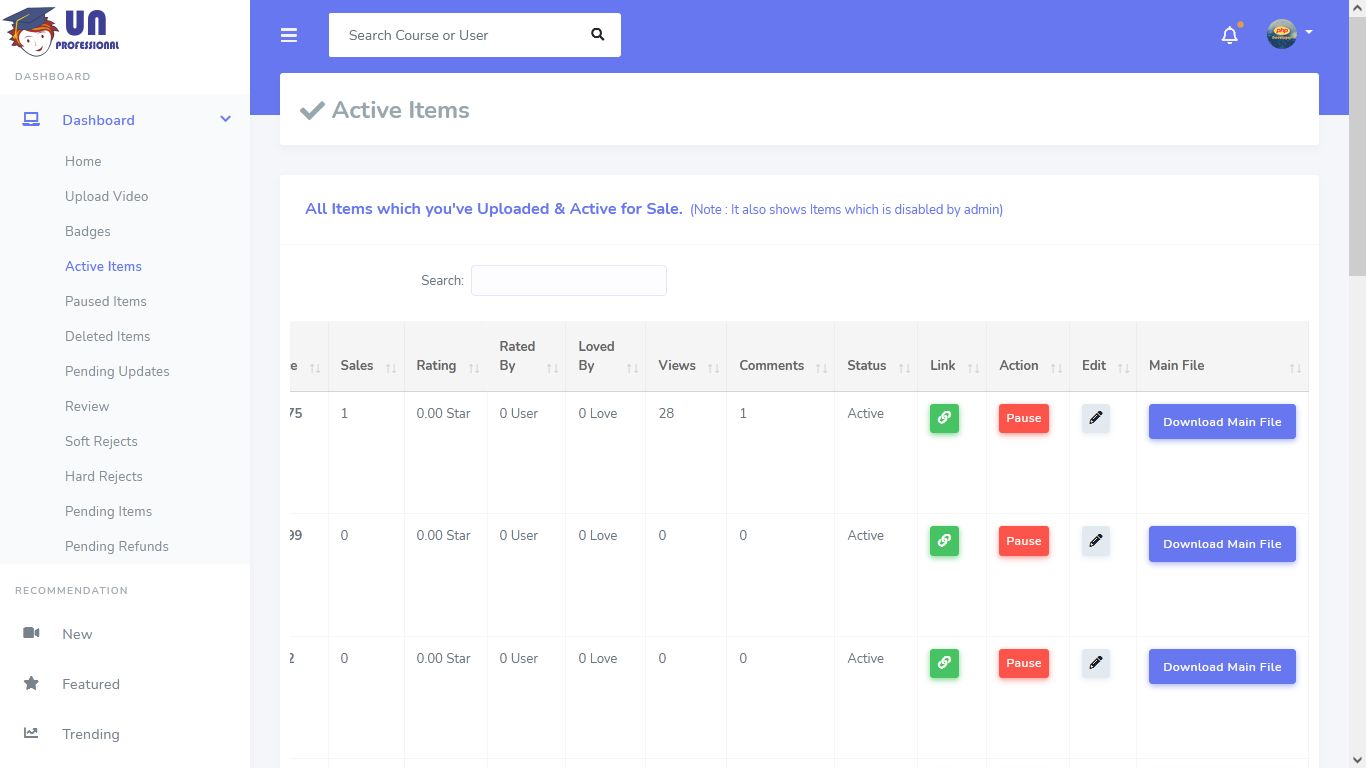Open the user profile avatar dropdown
The height and width of the screenshot is (768, 1366).
click(x=1289, y=34)
